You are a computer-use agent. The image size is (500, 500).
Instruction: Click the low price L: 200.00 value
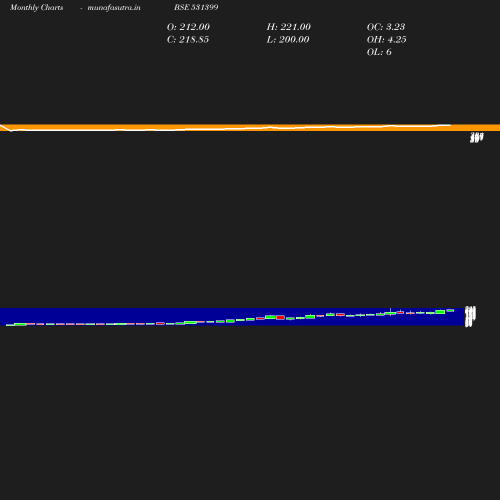[x=288, y=39]
